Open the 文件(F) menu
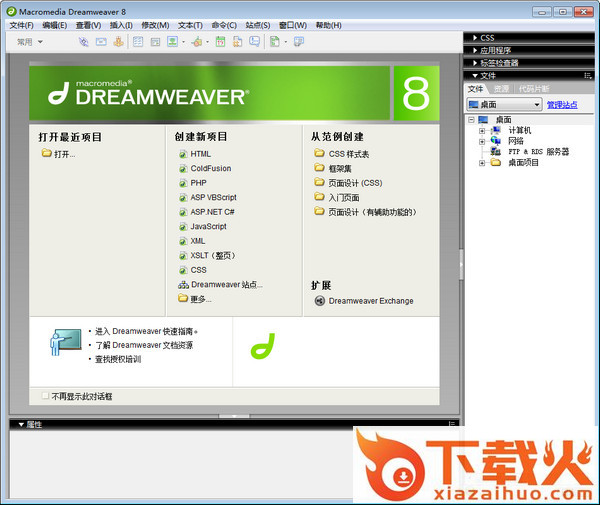This screenshot has height=505, width=600. click(21, 25)
